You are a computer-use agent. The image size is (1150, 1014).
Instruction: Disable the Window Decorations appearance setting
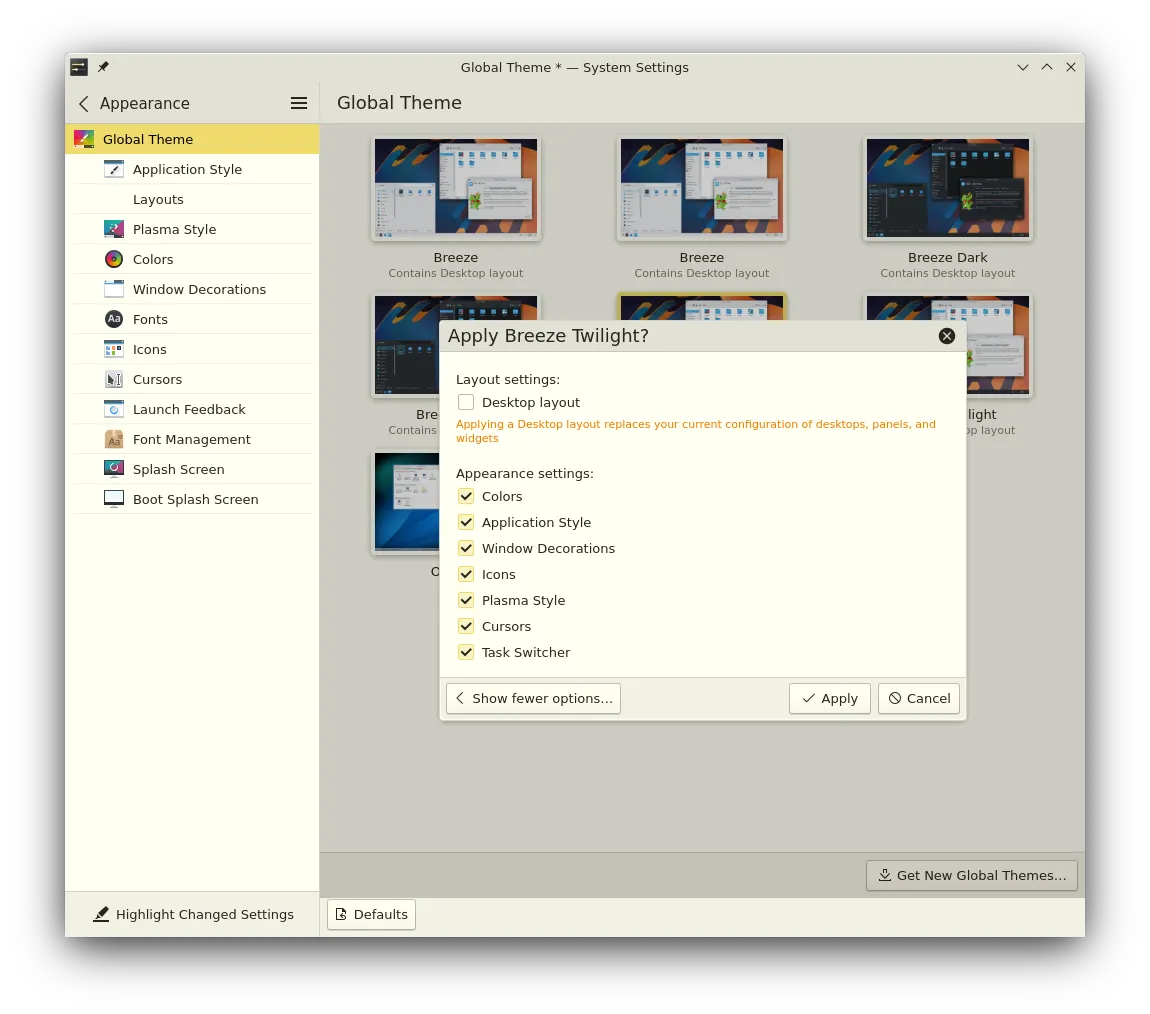[466, 547]
